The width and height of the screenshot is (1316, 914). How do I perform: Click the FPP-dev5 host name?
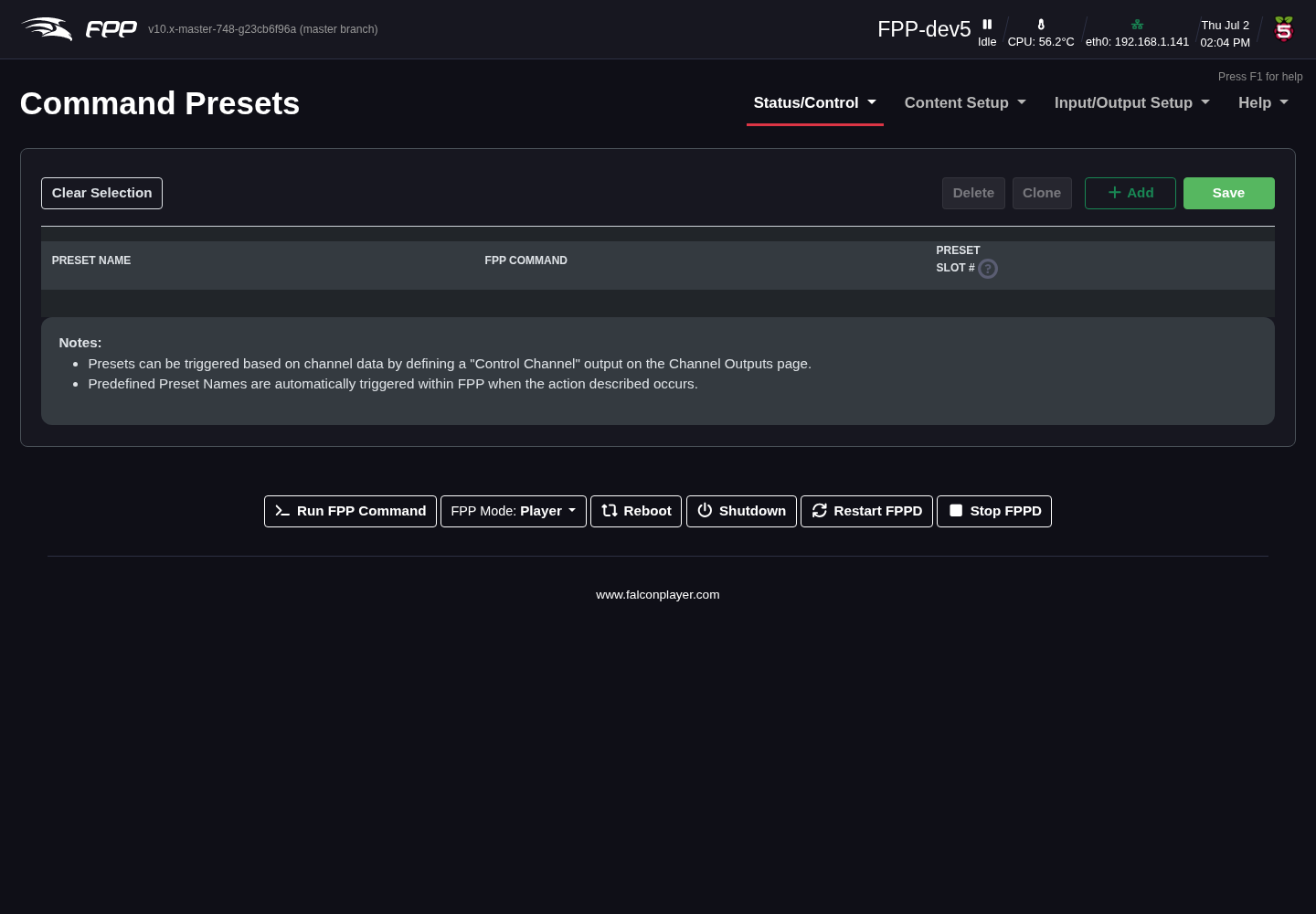(x=924, y=29)
